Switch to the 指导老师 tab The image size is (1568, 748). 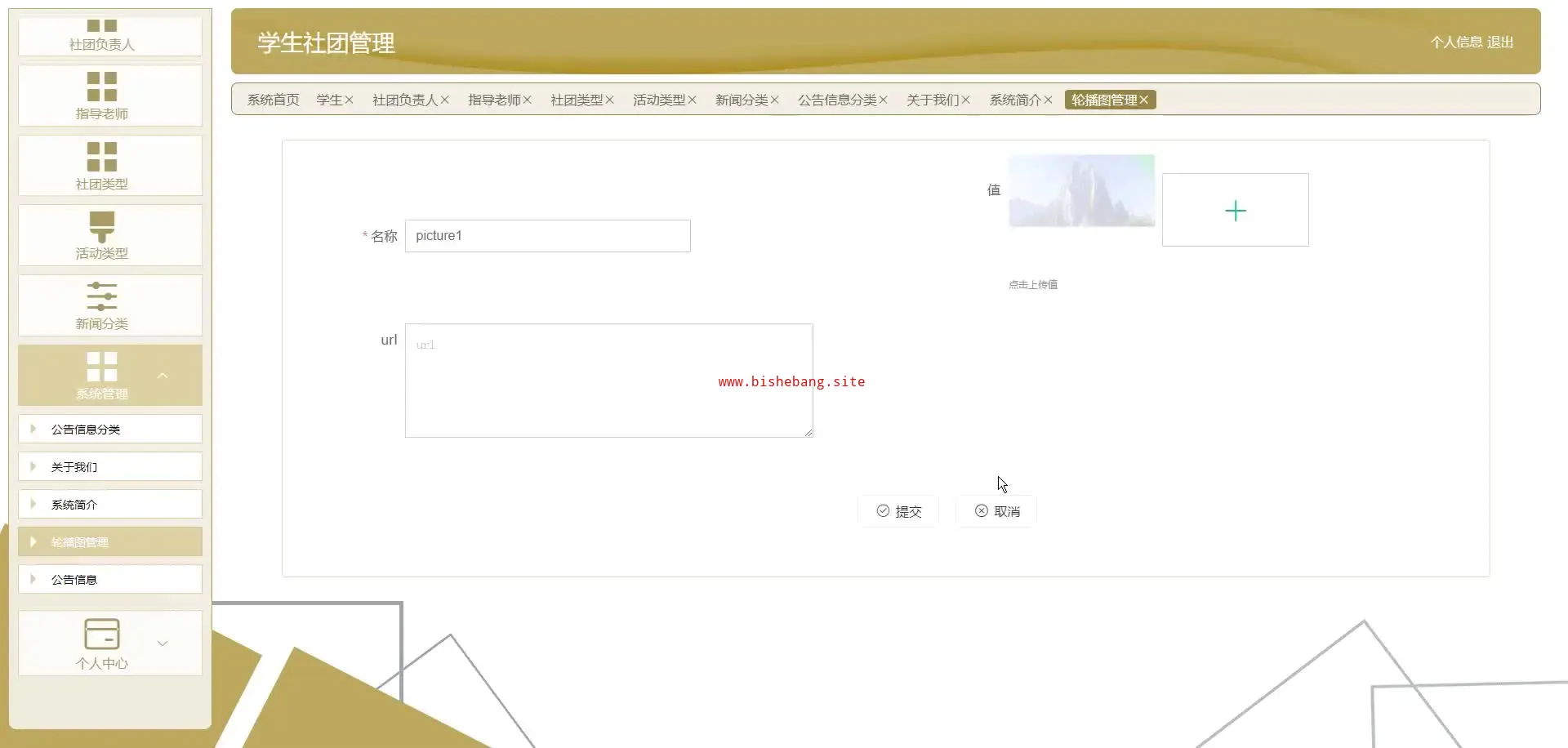494,100
